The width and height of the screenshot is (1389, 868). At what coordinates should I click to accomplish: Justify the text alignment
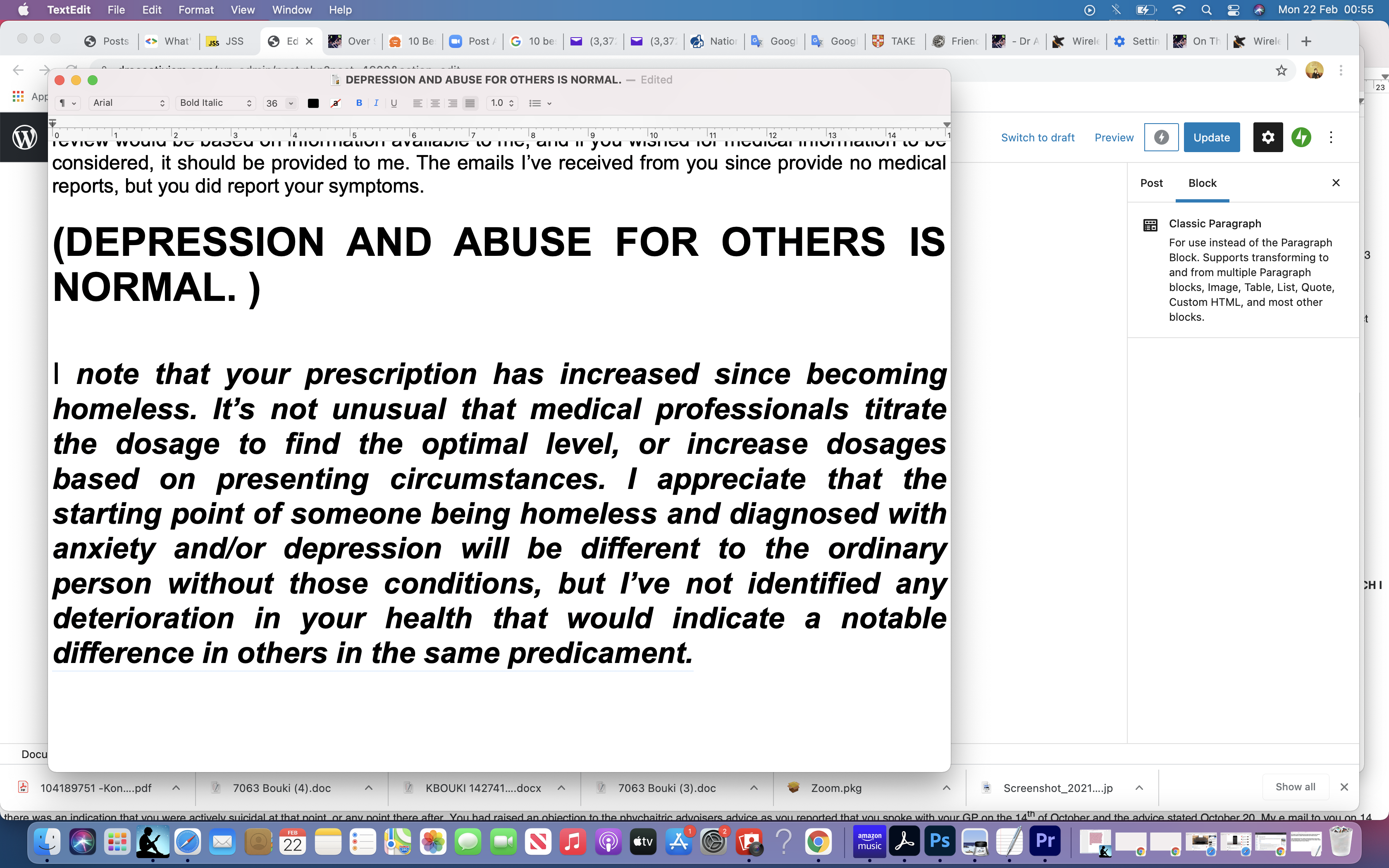click(470, 103)
